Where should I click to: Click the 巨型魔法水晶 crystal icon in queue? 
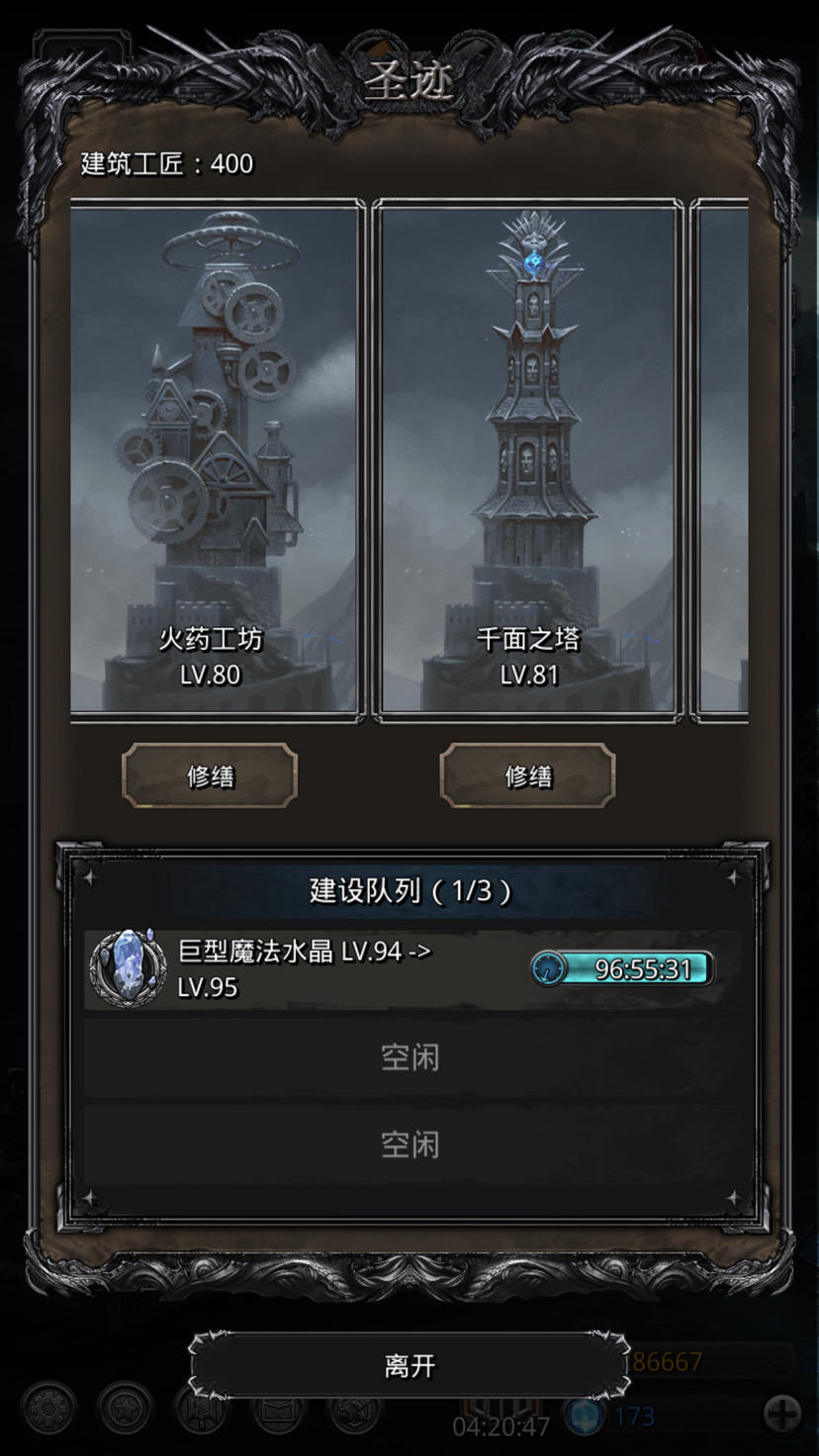point(129,967)
